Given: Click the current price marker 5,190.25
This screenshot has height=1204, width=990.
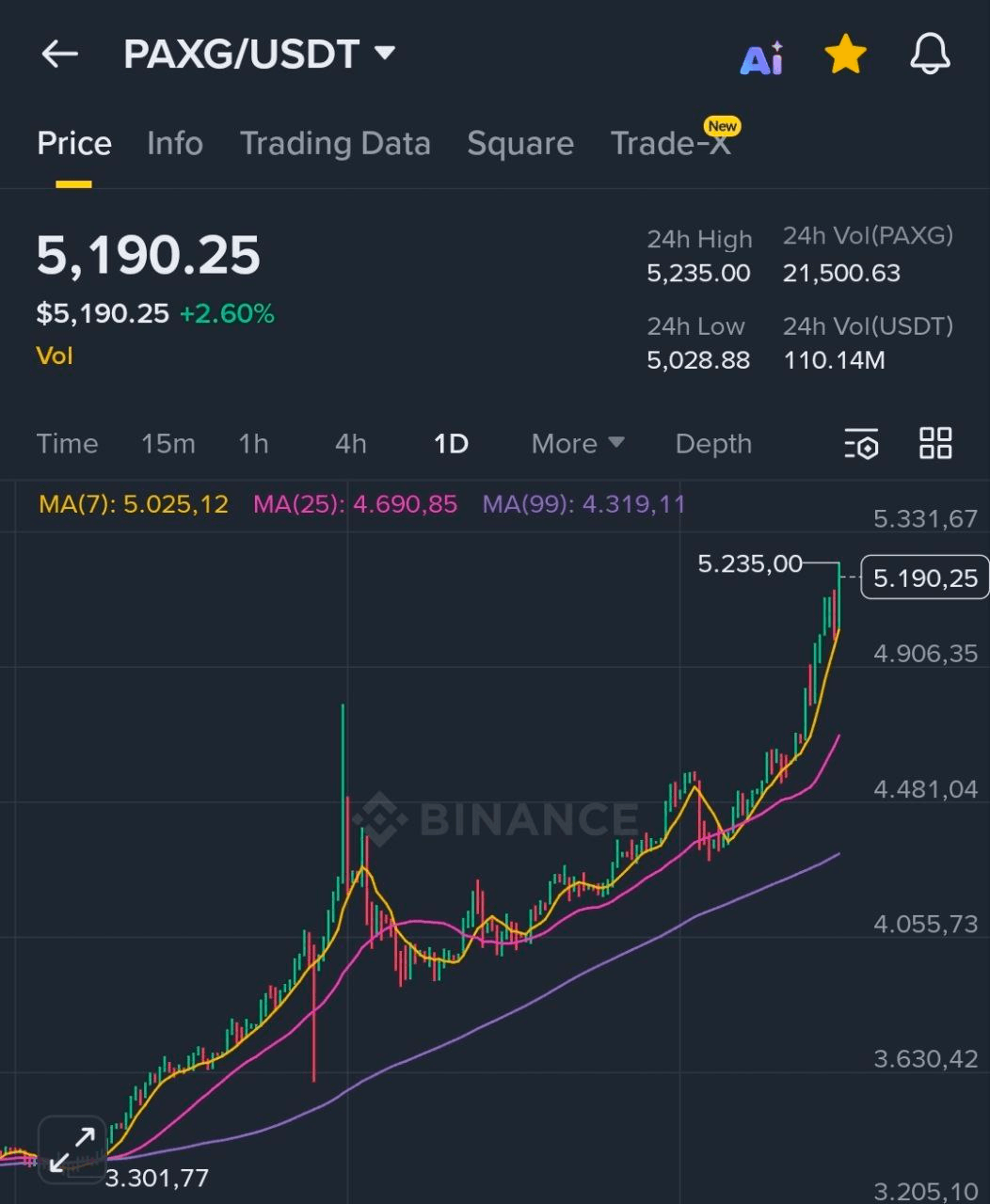Looking at the screenshot, I should [923, 578].
